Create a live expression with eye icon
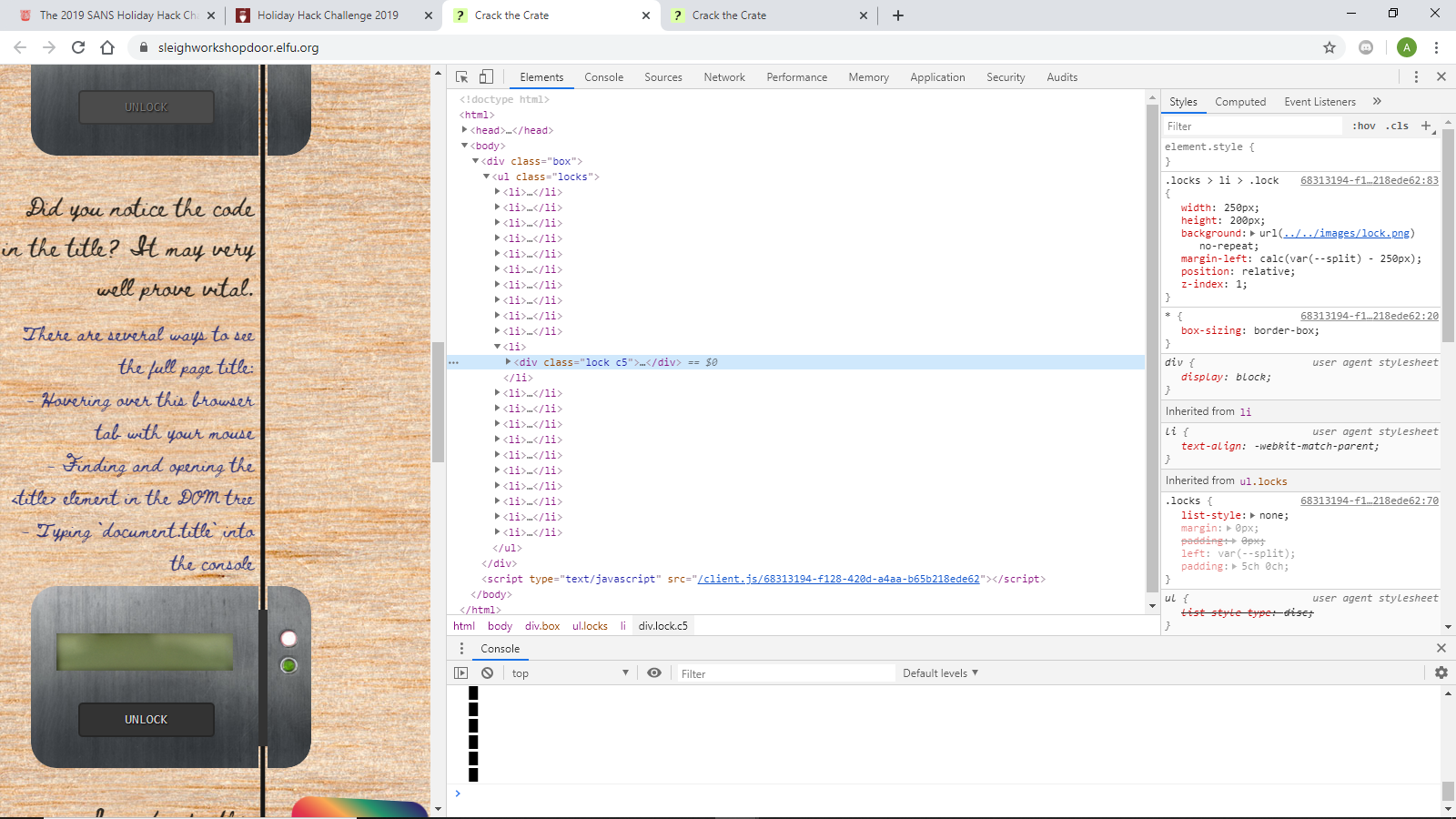 tap(654, 673)
